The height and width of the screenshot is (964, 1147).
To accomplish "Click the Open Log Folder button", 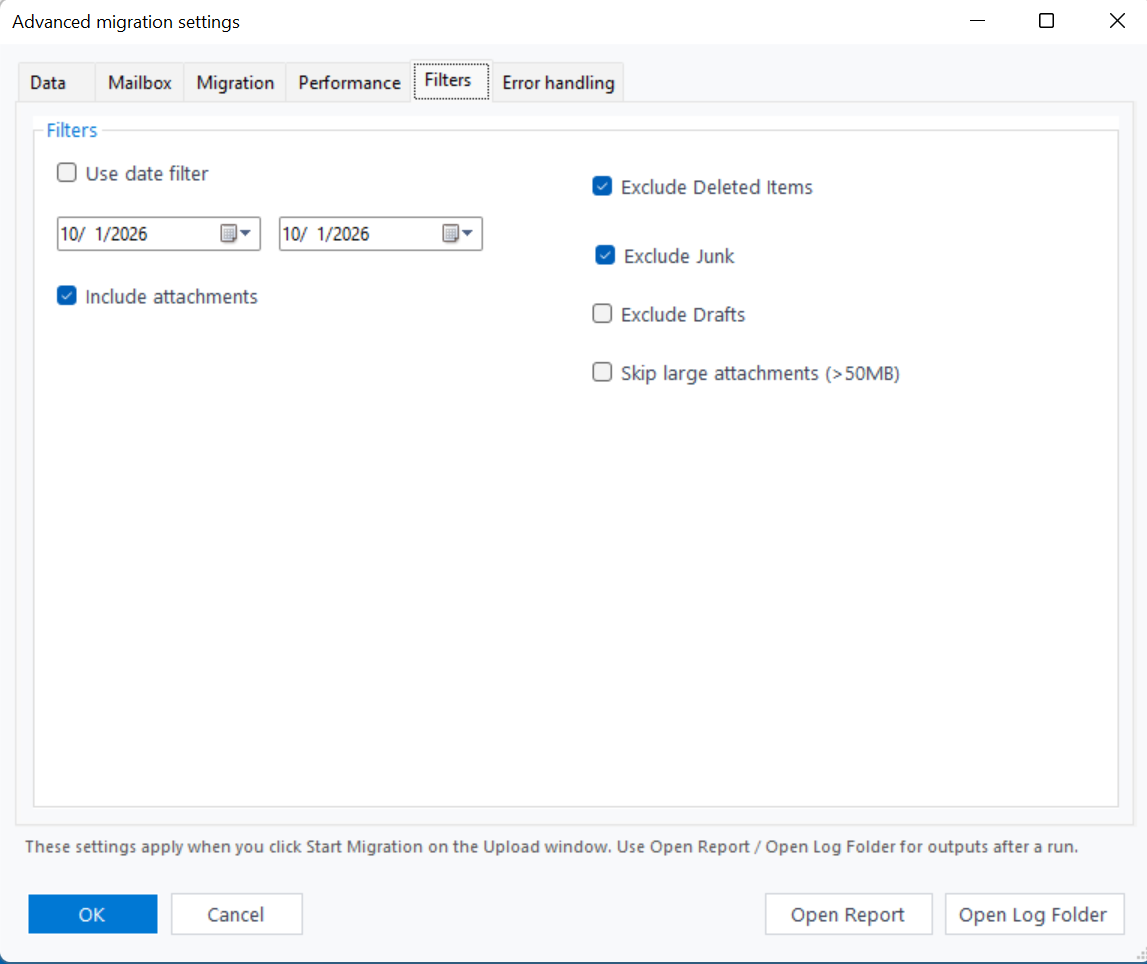I will (1033, 914).
